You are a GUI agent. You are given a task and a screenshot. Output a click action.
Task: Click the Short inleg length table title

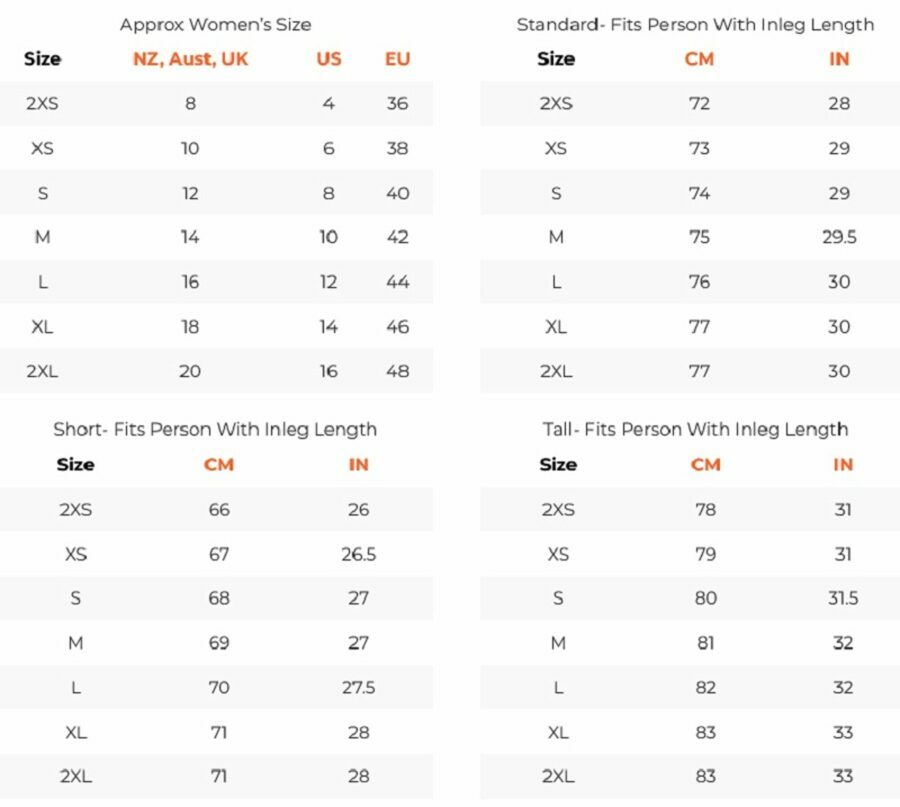click(x=215, y=429)
